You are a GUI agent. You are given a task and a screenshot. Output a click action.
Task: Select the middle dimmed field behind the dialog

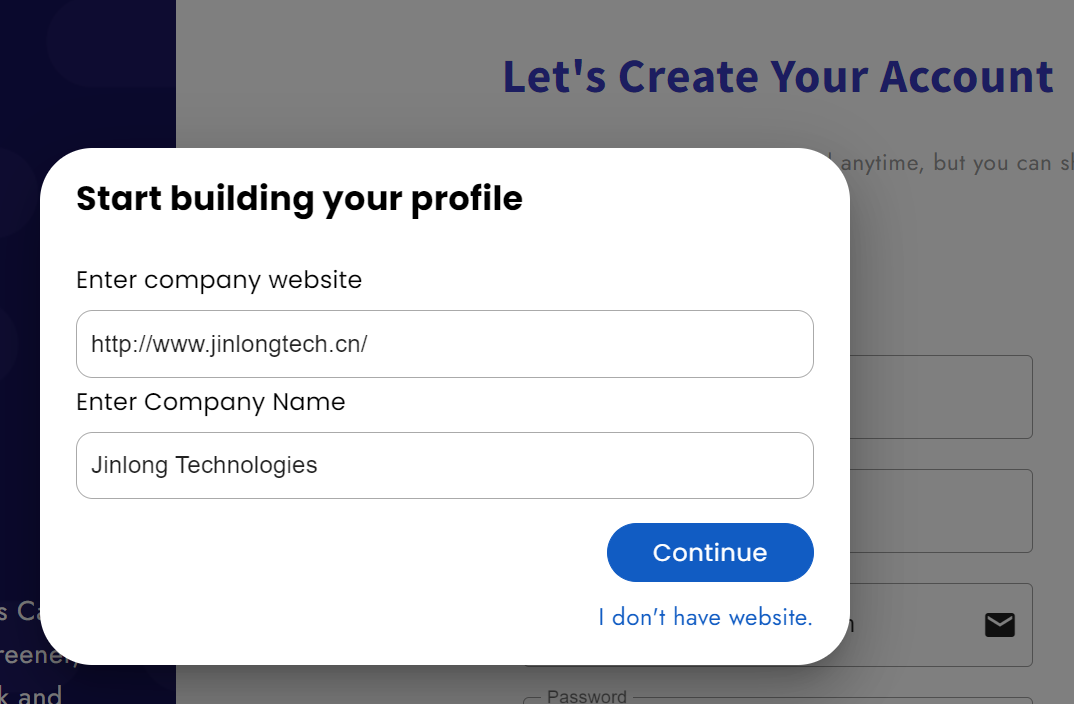[941, 511]
